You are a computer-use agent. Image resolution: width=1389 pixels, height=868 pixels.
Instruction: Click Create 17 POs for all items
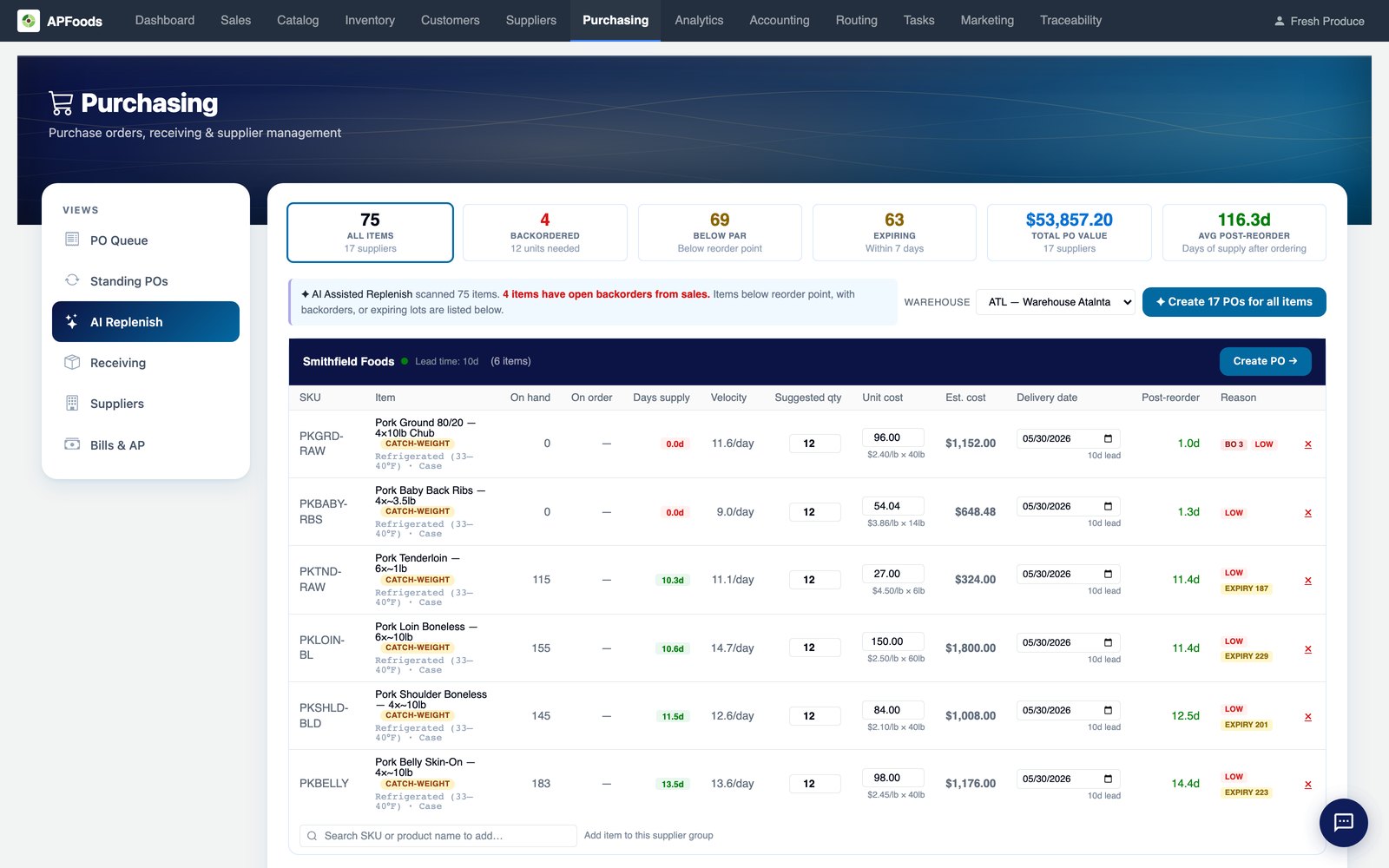tap(1234, 302)
